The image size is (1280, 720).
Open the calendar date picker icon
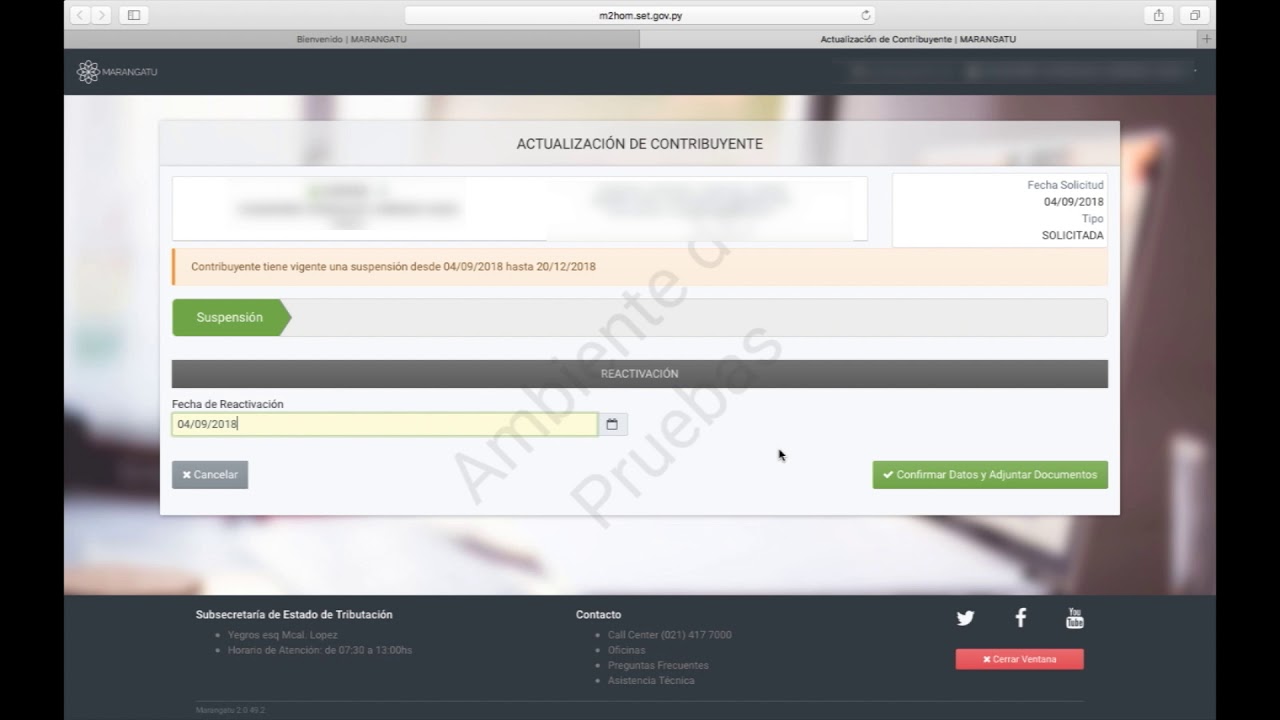(612, 425)
